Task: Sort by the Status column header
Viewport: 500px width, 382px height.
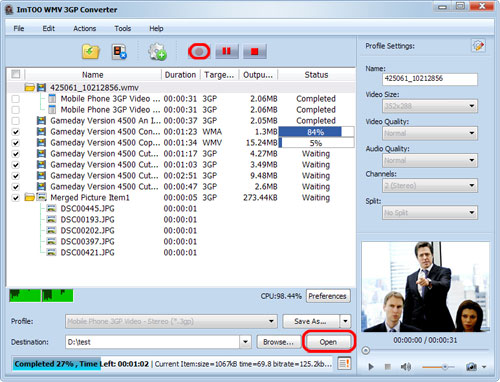Action: tap(316, 75)
